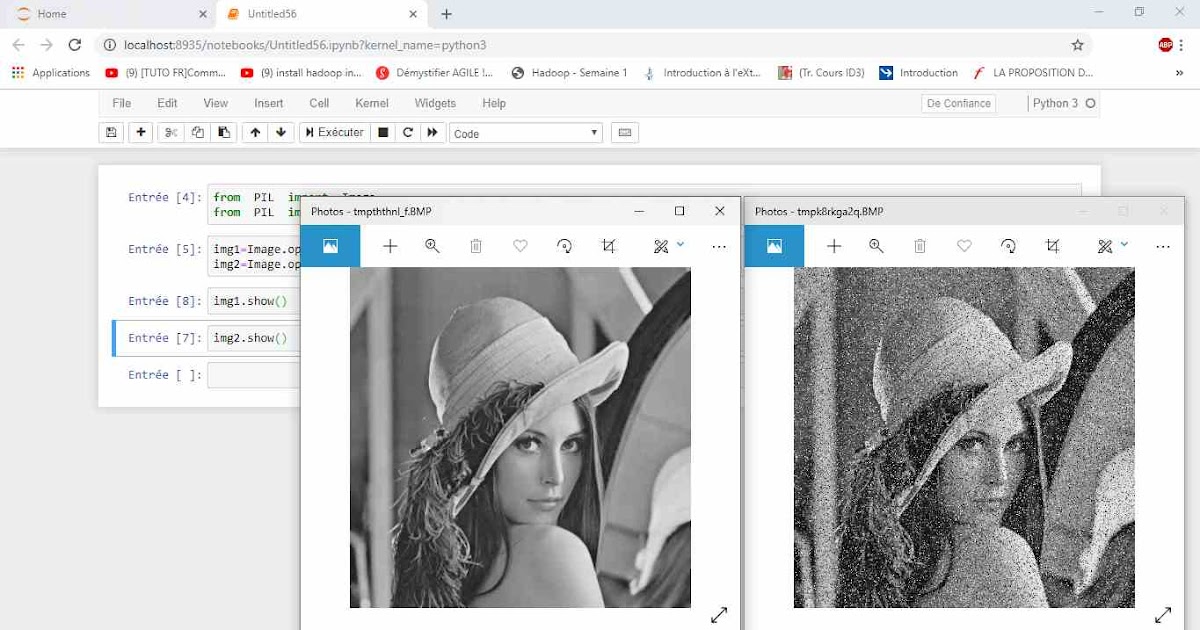This screenshot has width=1200, height=630.
Task: Reload the page in Chrome
Action: pos(74,45)
